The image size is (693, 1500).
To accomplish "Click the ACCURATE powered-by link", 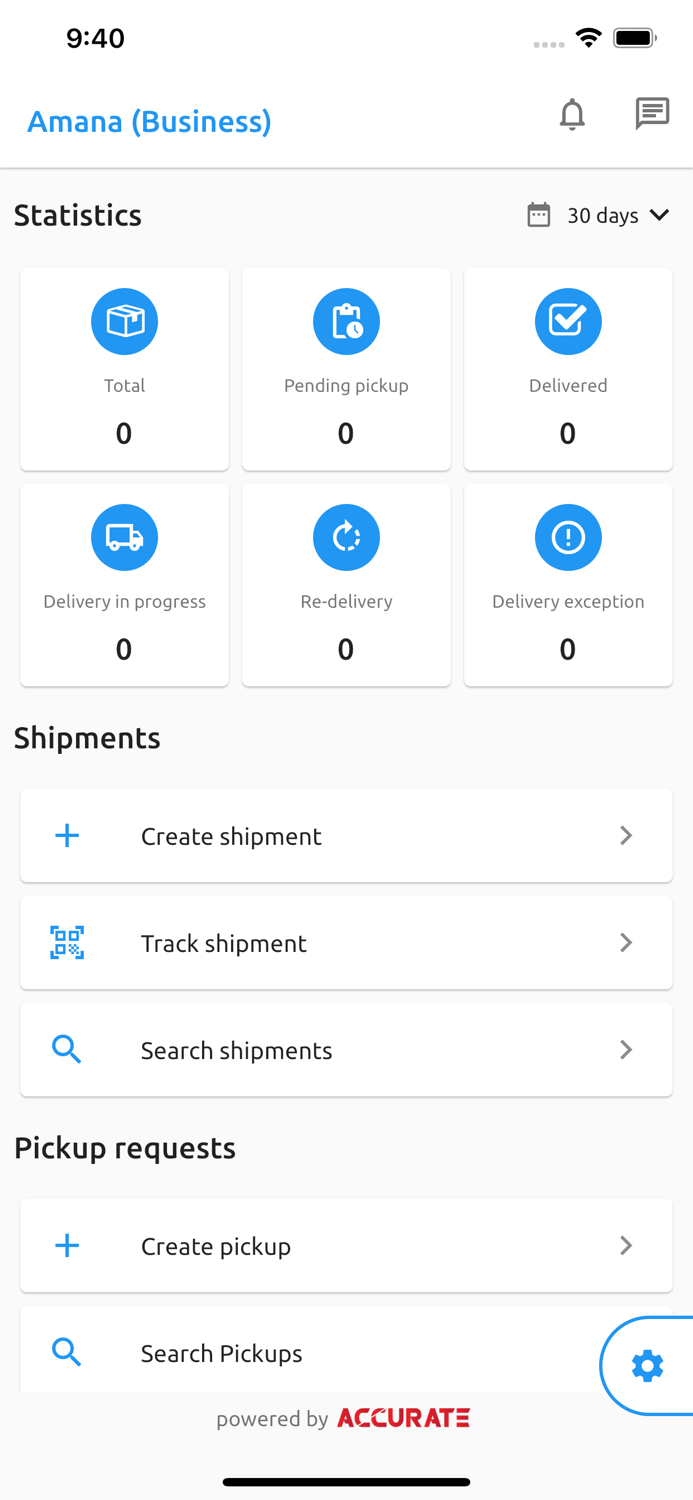I will (402, 1417).
